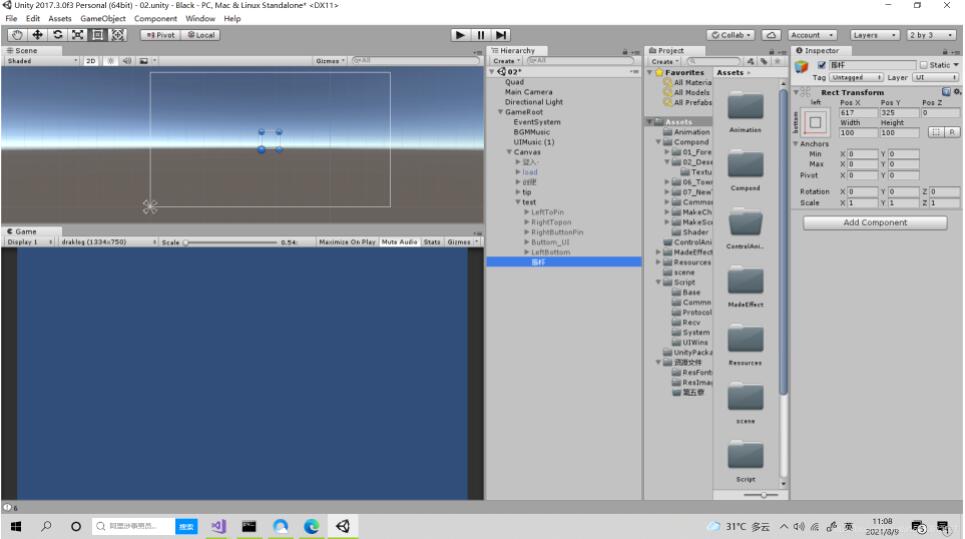
Task: Select the Move tool
Action: [37, 35]
